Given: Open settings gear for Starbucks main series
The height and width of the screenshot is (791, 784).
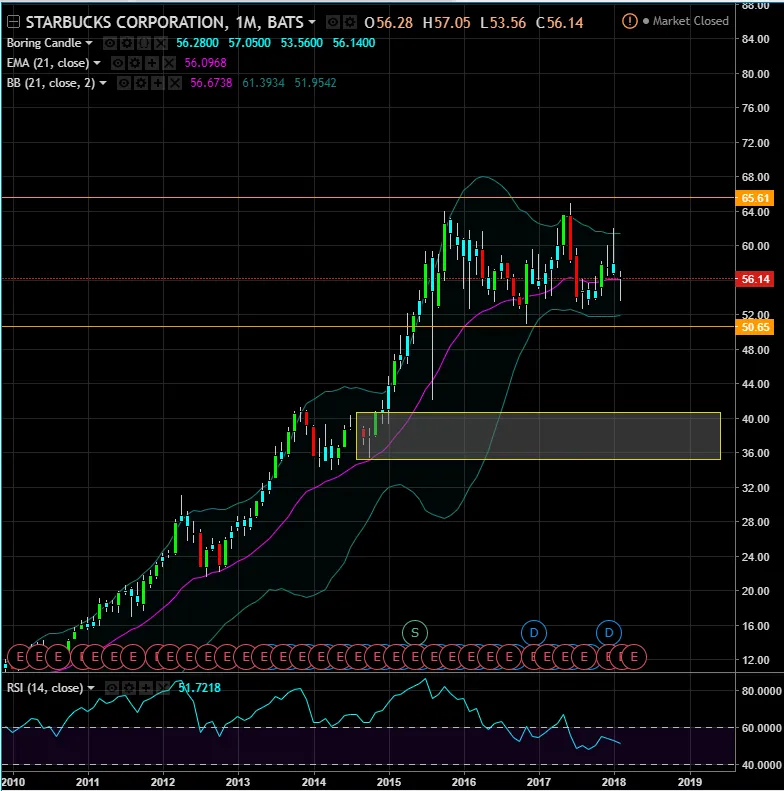Looking at the screenshot, I should click(350, 22).
